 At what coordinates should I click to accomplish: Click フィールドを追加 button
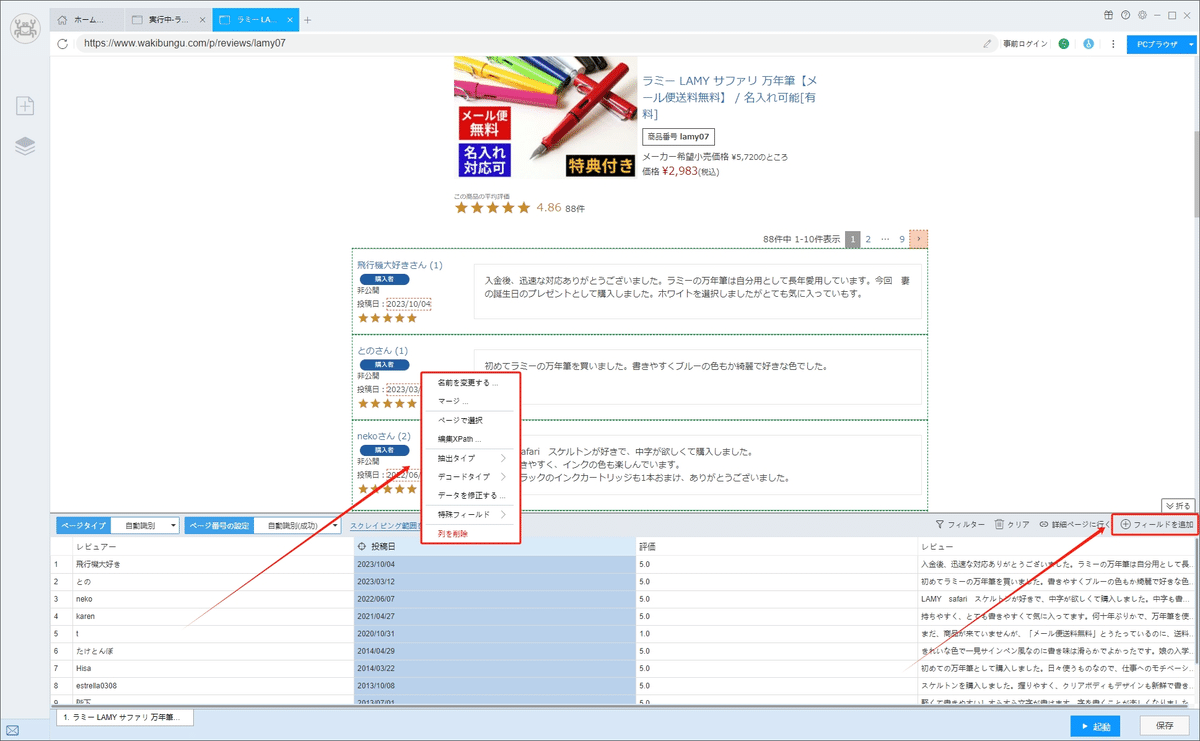[1155, 524]
